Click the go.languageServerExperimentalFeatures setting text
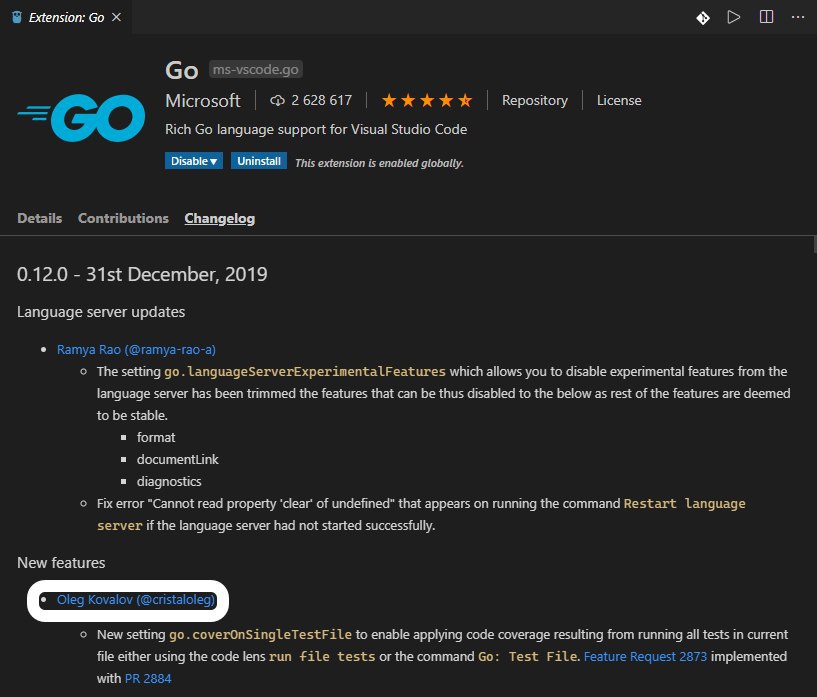The height and width of the screenshot is (697, 817). 305,371
